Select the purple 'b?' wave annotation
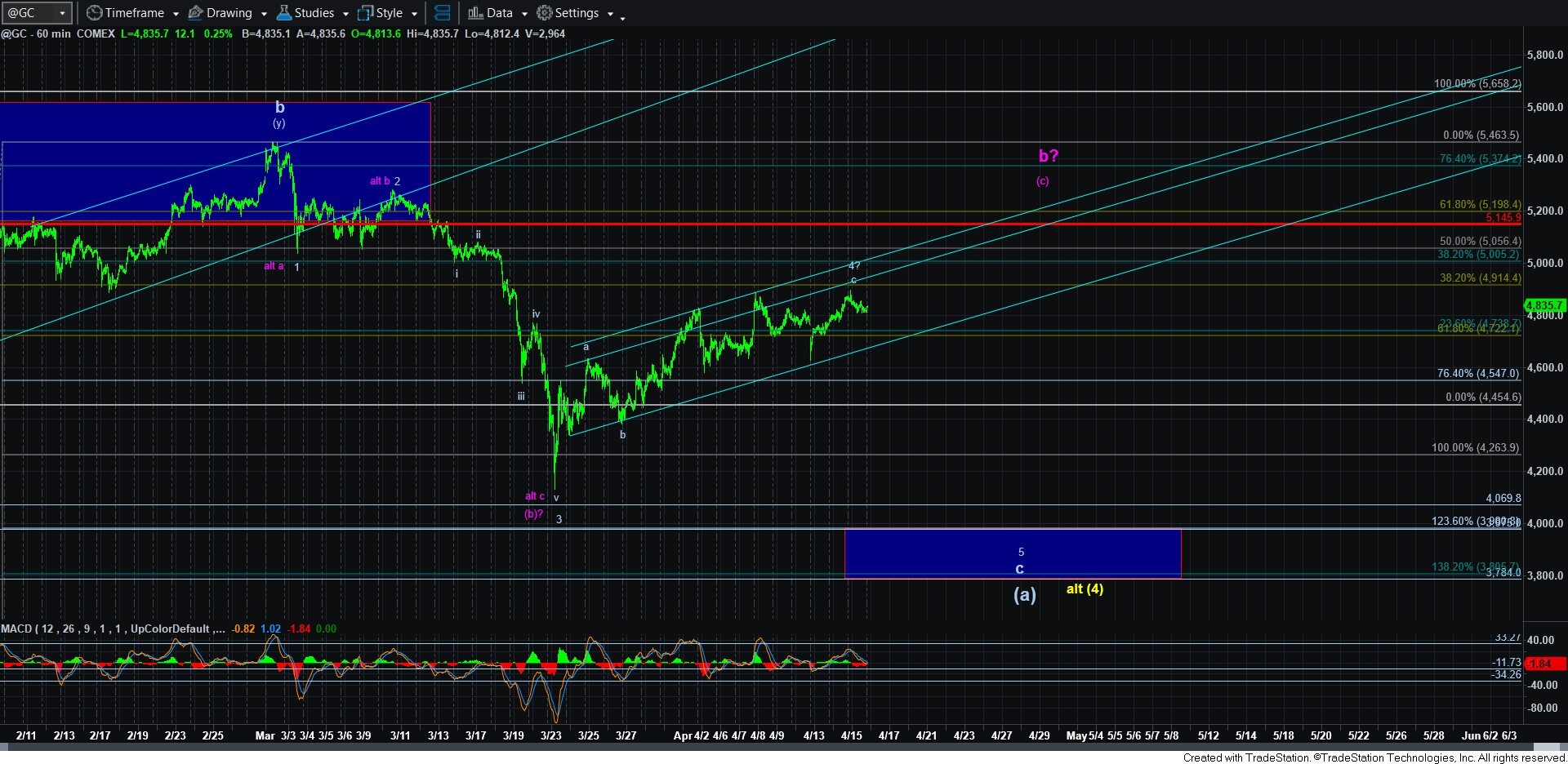 (1048, 156)
